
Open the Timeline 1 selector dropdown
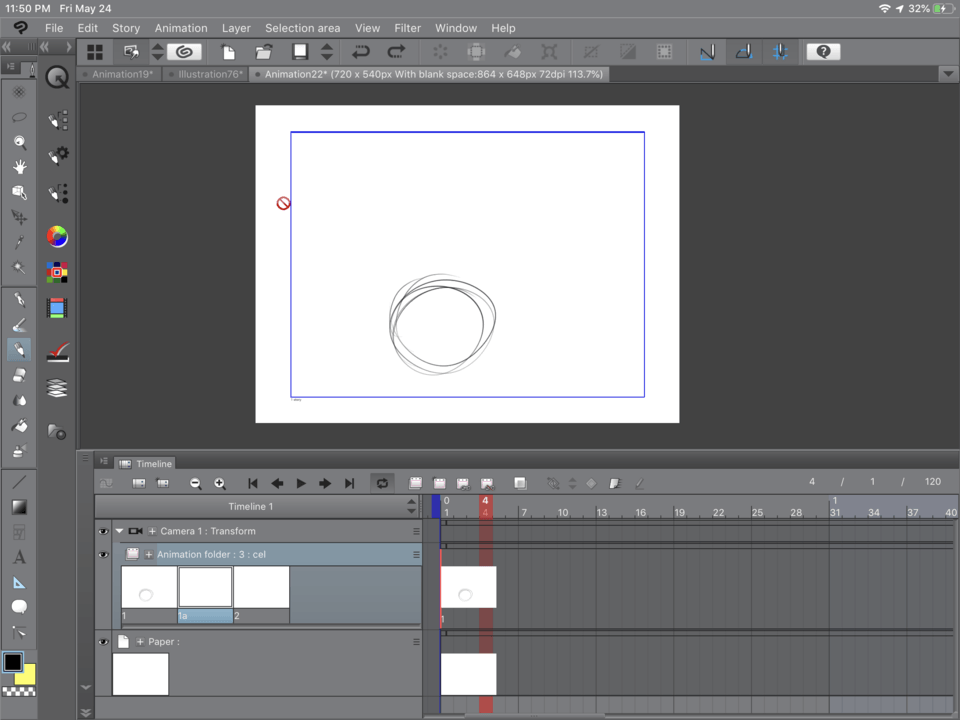point(411,506)
